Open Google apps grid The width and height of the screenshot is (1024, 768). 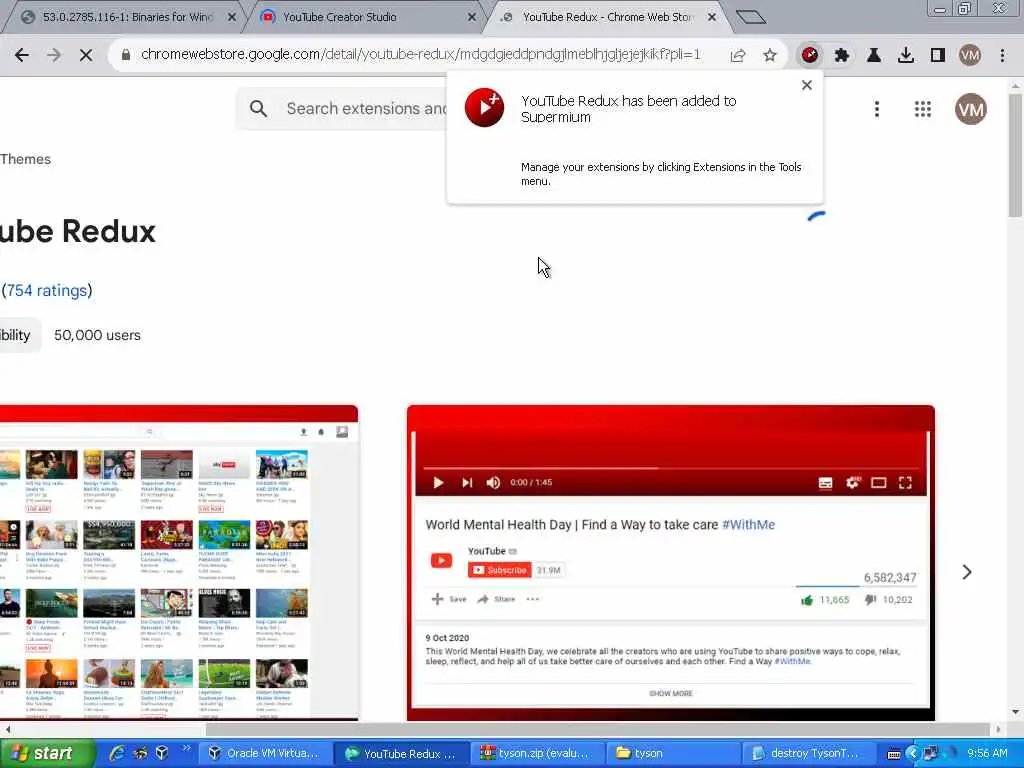tap(923, 109)
